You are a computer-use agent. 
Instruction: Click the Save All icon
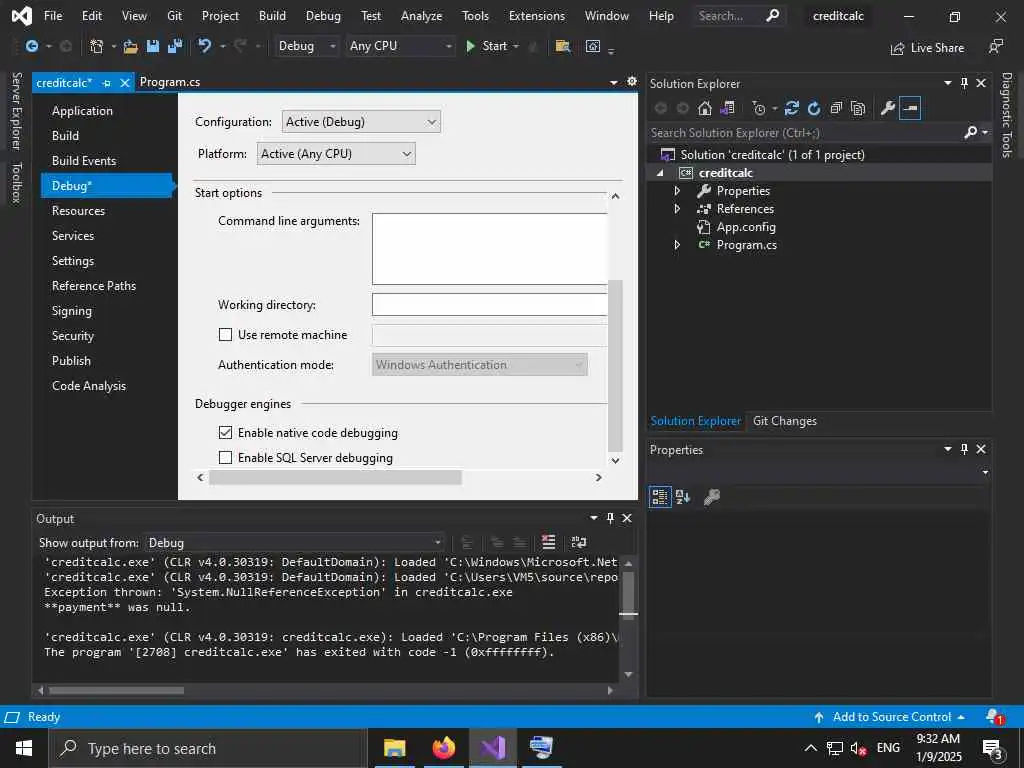[x=175, y=46]
